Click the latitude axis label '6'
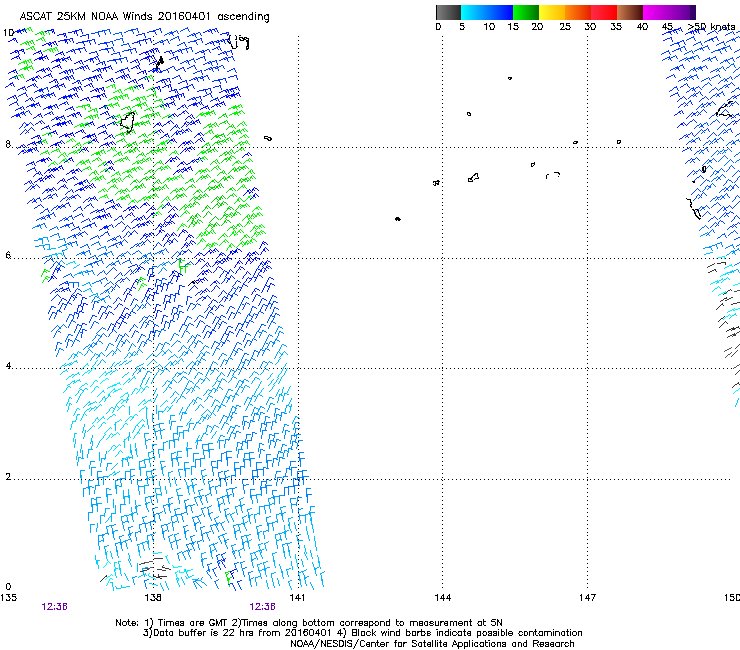This screenshot has width=740, height=650. (x=8, y=255)
